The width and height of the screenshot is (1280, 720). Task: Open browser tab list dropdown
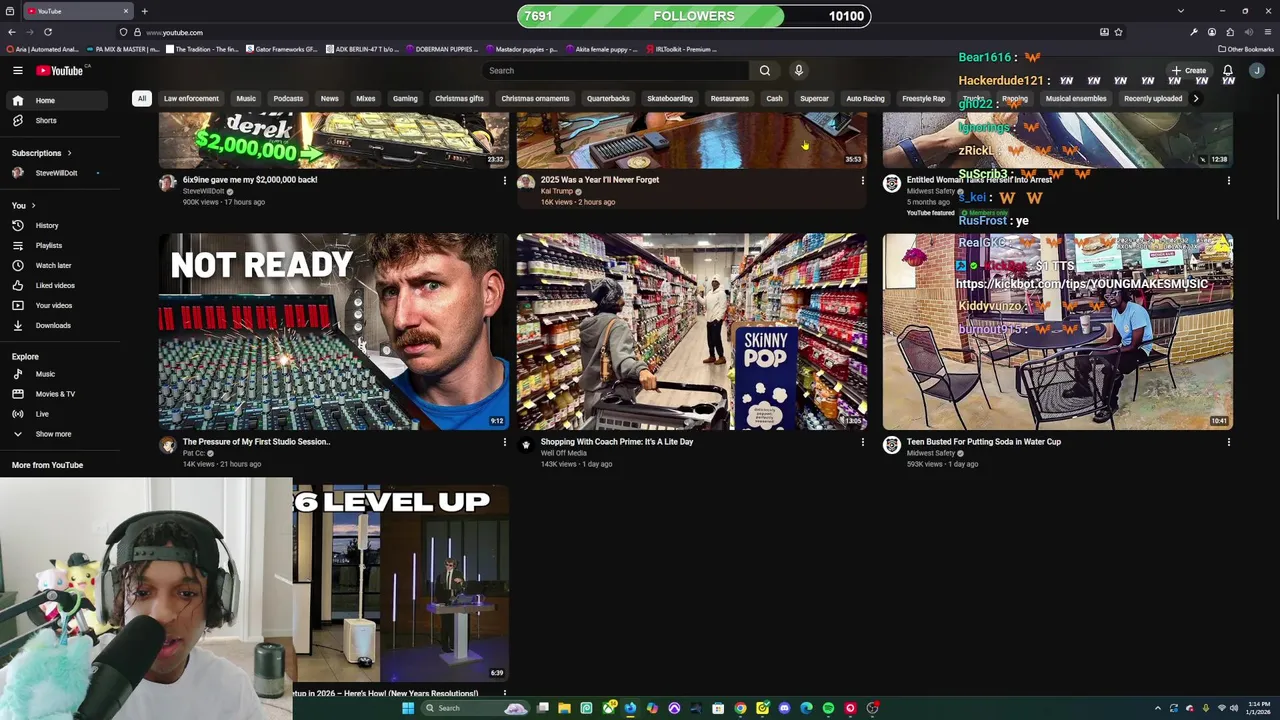[x=1180, y=11]
